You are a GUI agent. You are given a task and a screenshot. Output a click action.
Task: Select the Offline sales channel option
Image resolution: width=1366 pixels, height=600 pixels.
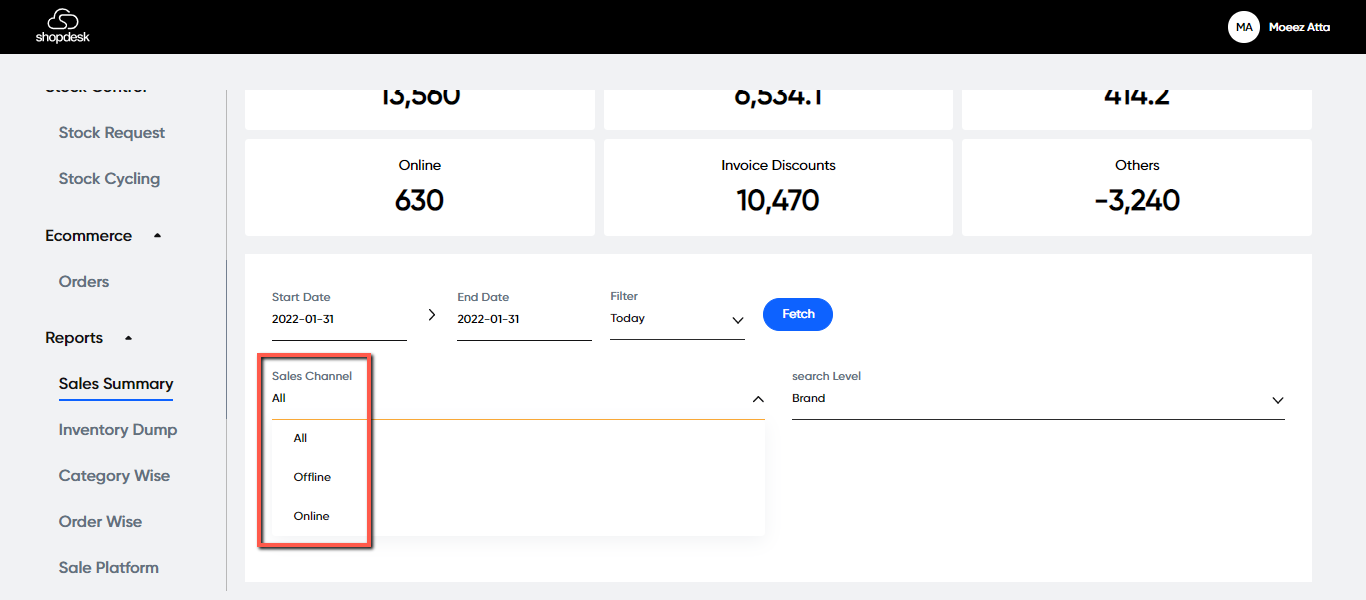pos(312,477)
